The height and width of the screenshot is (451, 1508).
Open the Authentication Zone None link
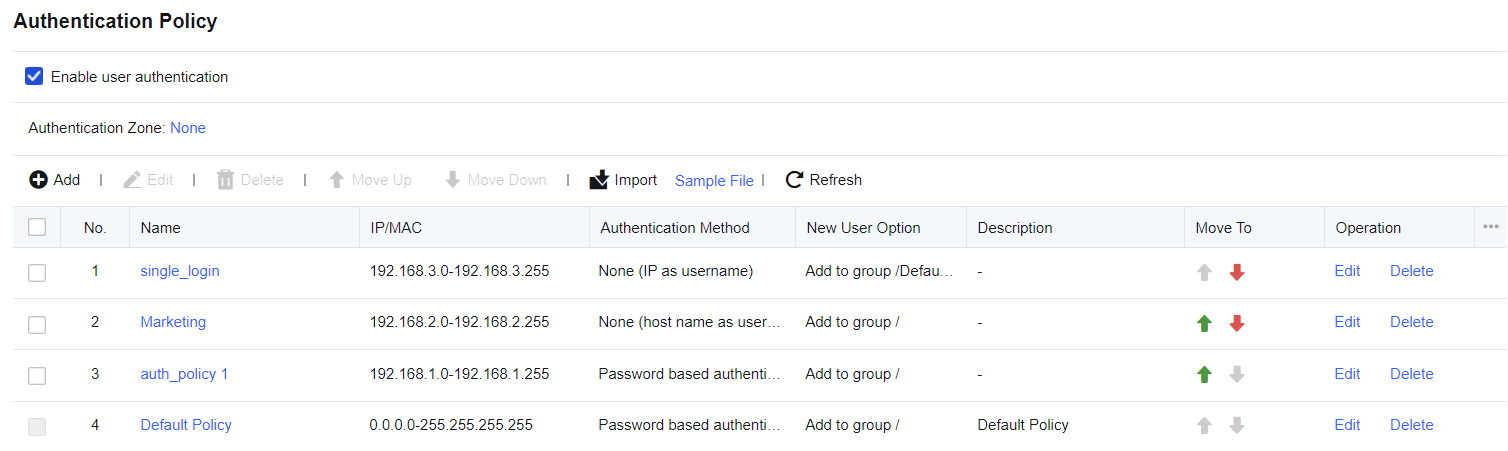pyautogui.click(x=188, y=128)
